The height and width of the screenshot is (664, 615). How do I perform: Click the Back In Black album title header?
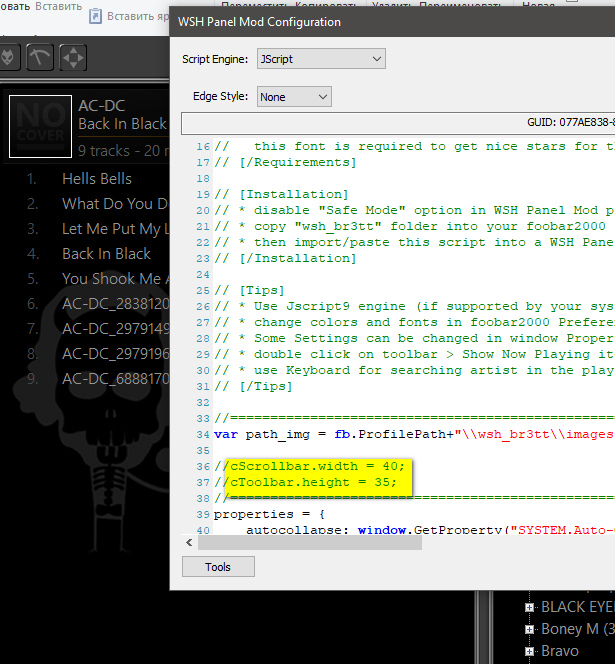(x=122, y=124)
